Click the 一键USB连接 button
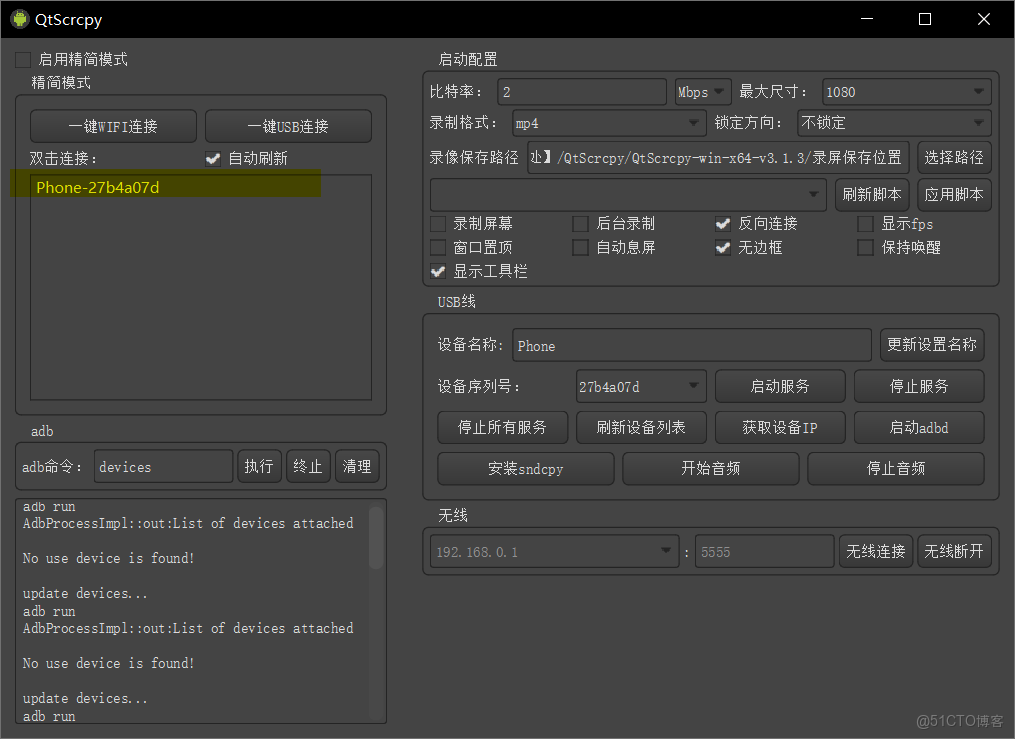Screen dimensions: 1015x739 288,126
